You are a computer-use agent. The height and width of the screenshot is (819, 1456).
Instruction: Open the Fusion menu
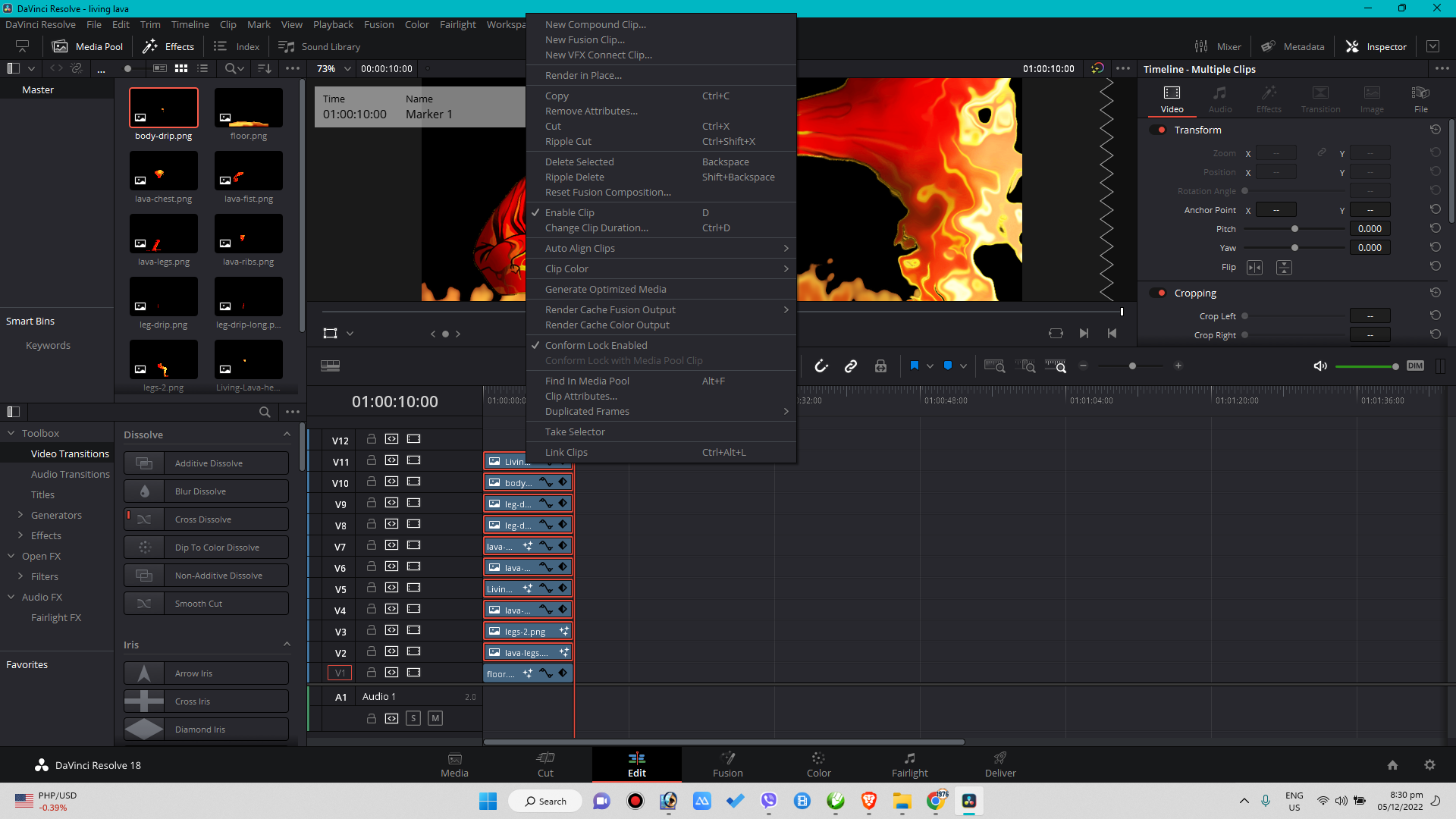[378, 24]
